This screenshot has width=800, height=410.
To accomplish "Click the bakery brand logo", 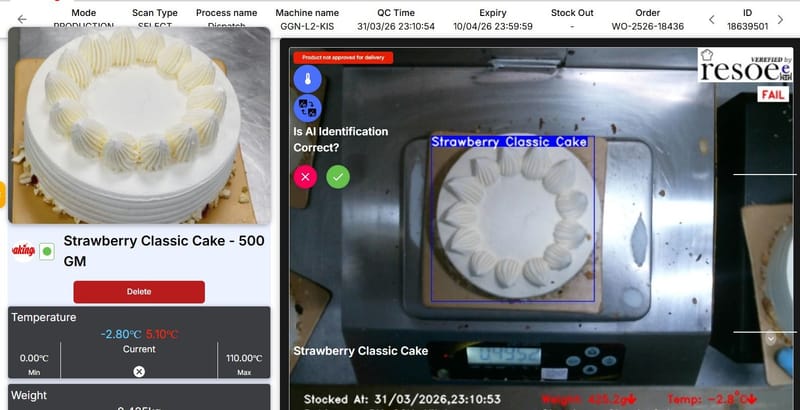I will tap(23, 251).
